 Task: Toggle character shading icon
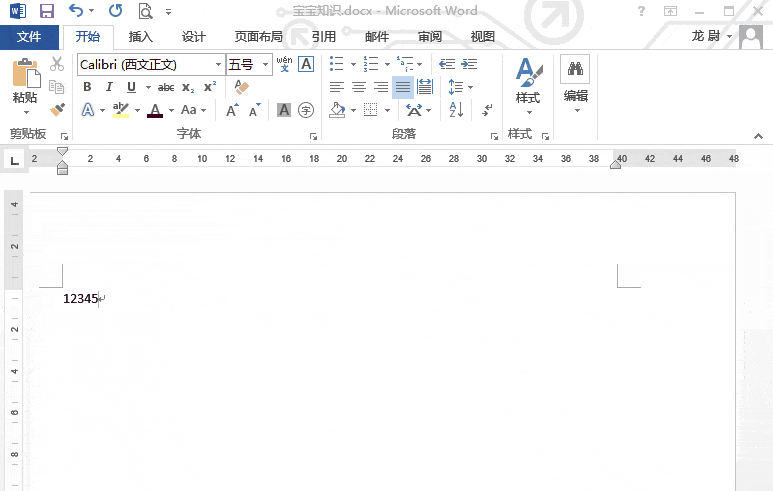284,110
